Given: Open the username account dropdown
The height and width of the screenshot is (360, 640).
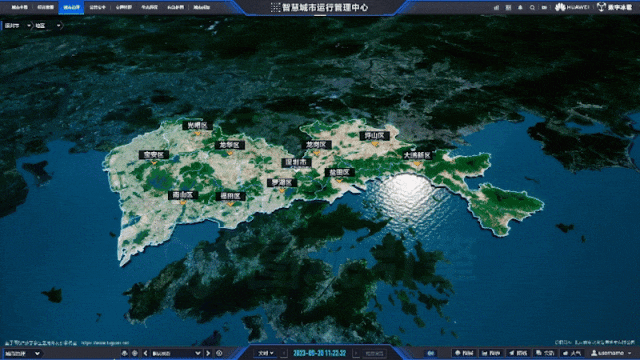Looking at the screenshot, I should tap(611, 353).
